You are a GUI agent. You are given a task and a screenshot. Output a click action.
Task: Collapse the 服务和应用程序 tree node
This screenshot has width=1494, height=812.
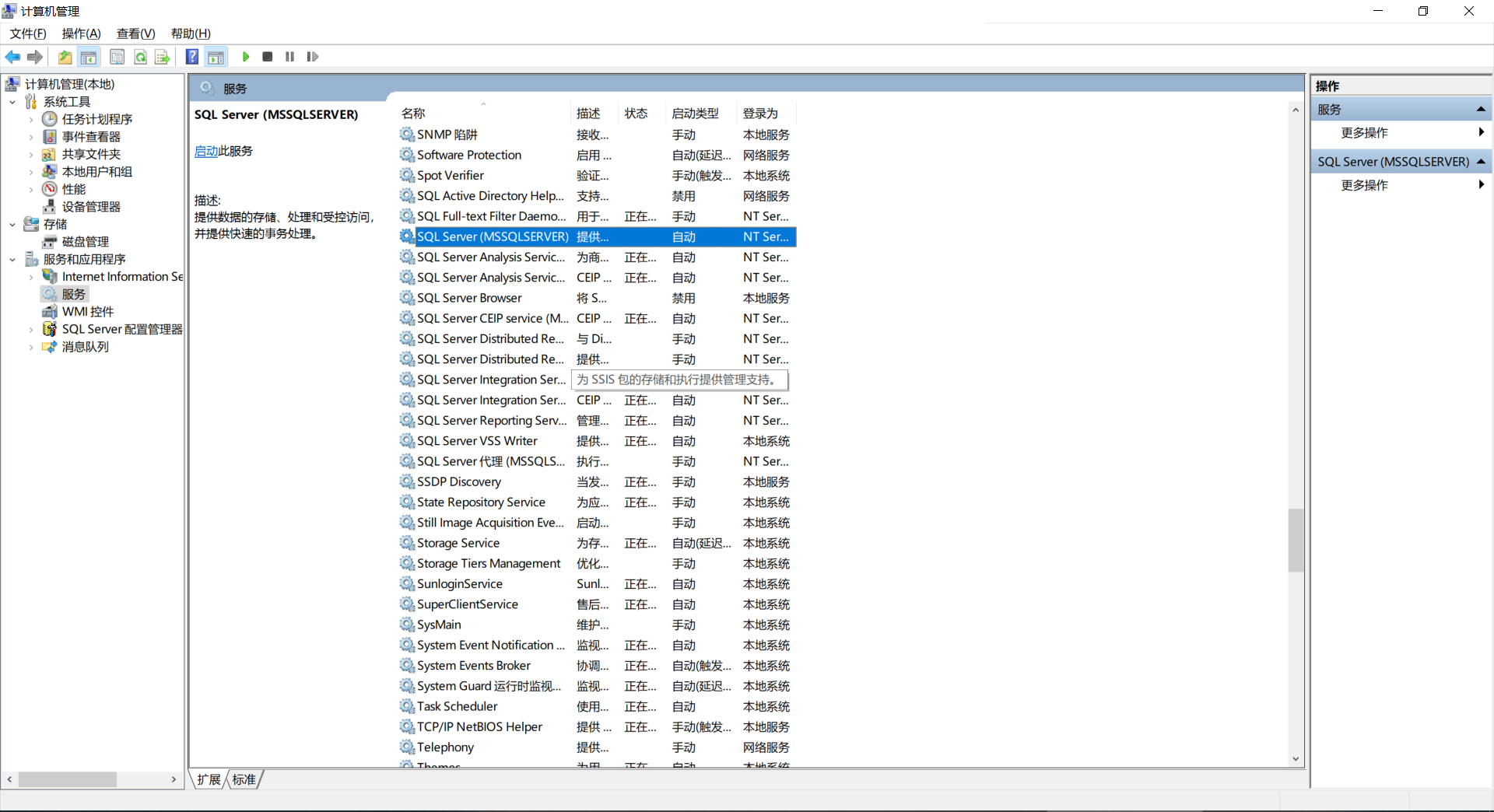[12, 260]
